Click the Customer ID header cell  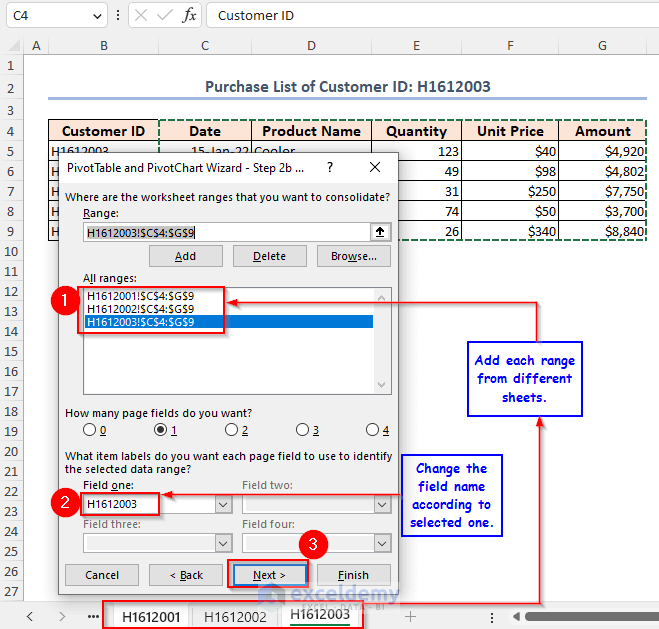pyautogui.click(x=103, y=131)
